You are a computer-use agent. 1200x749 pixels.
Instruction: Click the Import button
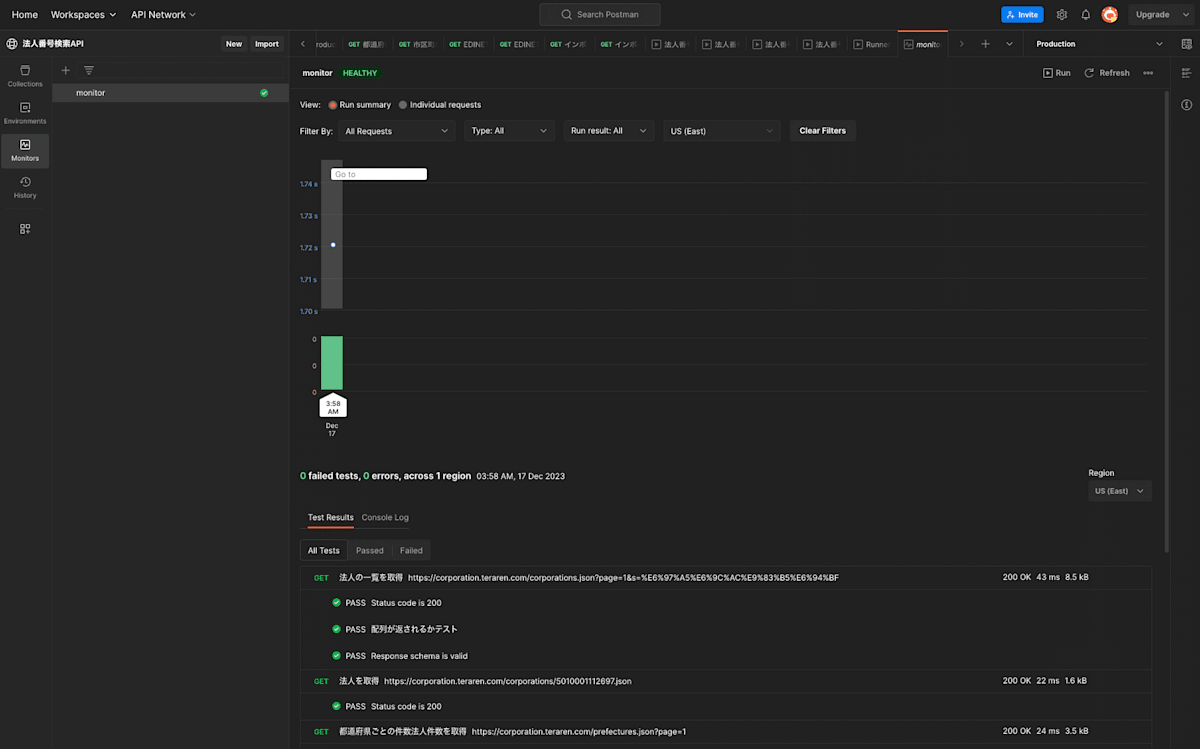pyautogui.click(x=267, y=44)
